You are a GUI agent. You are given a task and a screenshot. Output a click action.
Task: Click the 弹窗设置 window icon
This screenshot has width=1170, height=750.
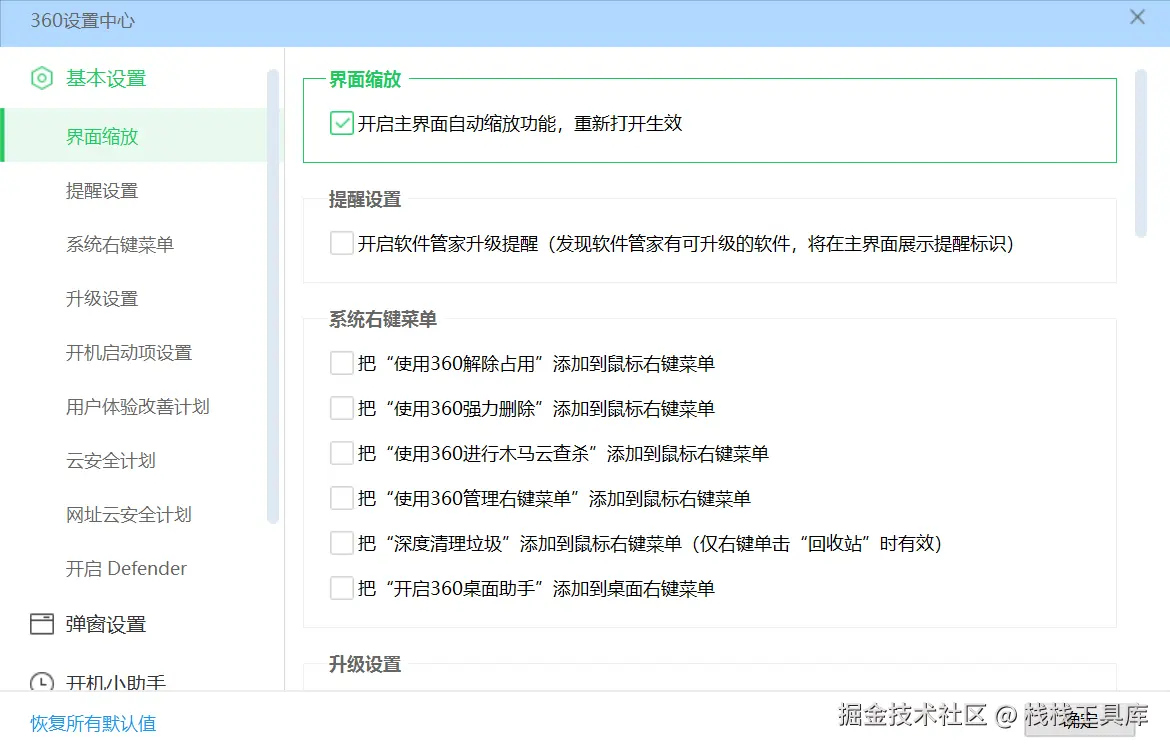point(42,624)
